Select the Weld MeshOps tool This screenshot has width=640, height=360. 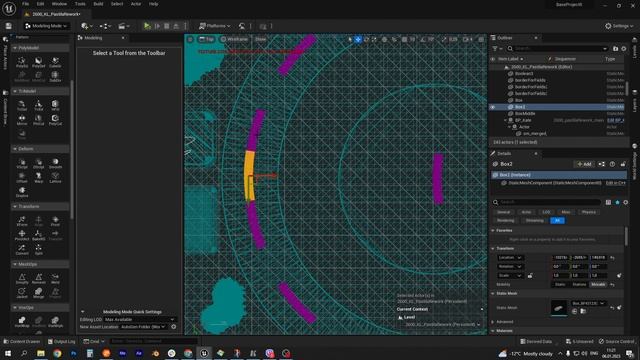click(55, 279)
